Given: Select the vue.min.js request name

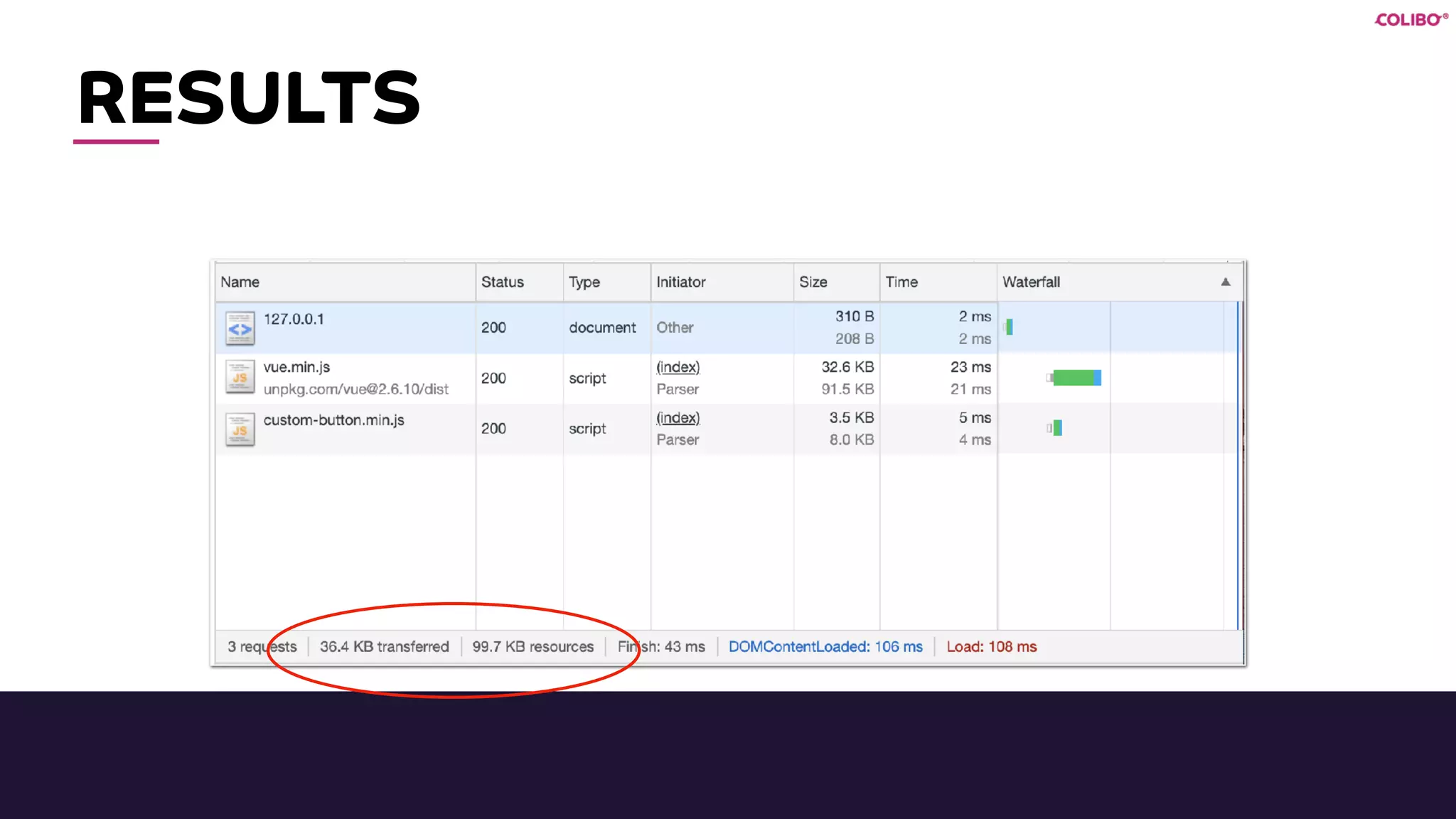Looking at the screenshot, I should point(296,367).
